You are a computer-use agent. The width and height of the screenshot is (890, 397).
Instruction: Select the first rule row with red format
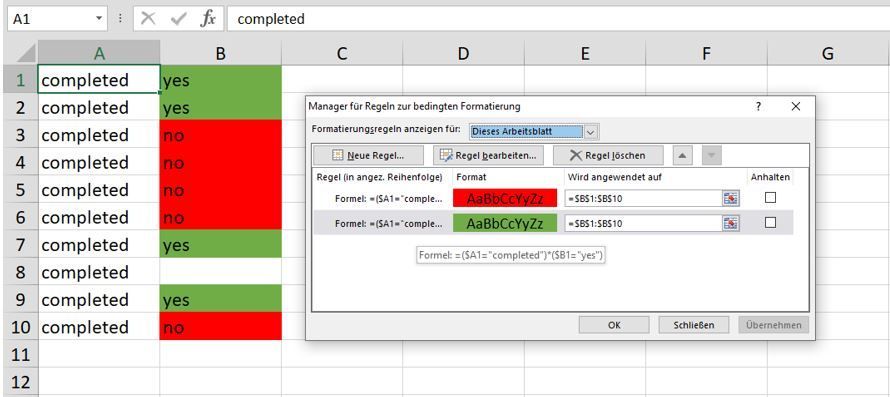point(553,198)
